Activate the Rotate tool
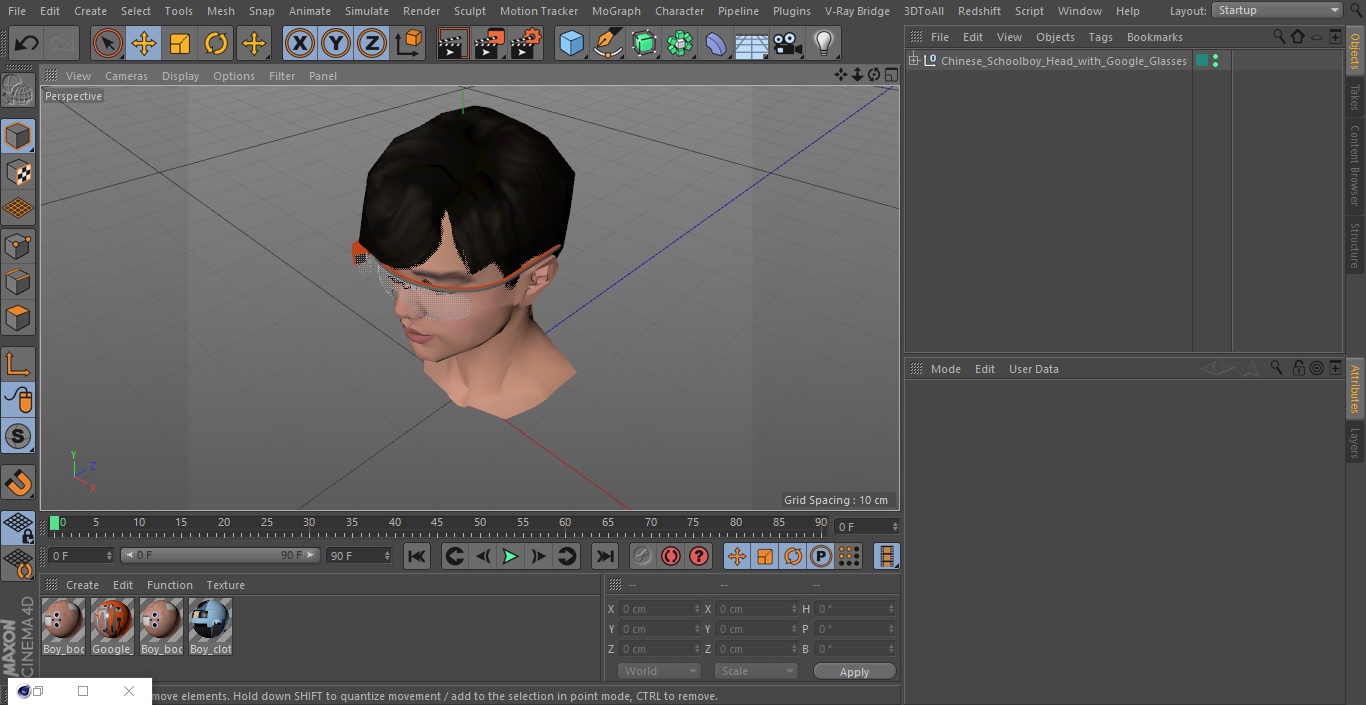Image resolution: width=1366 pixels, height=705 pixels. click(x=216, y=43)
